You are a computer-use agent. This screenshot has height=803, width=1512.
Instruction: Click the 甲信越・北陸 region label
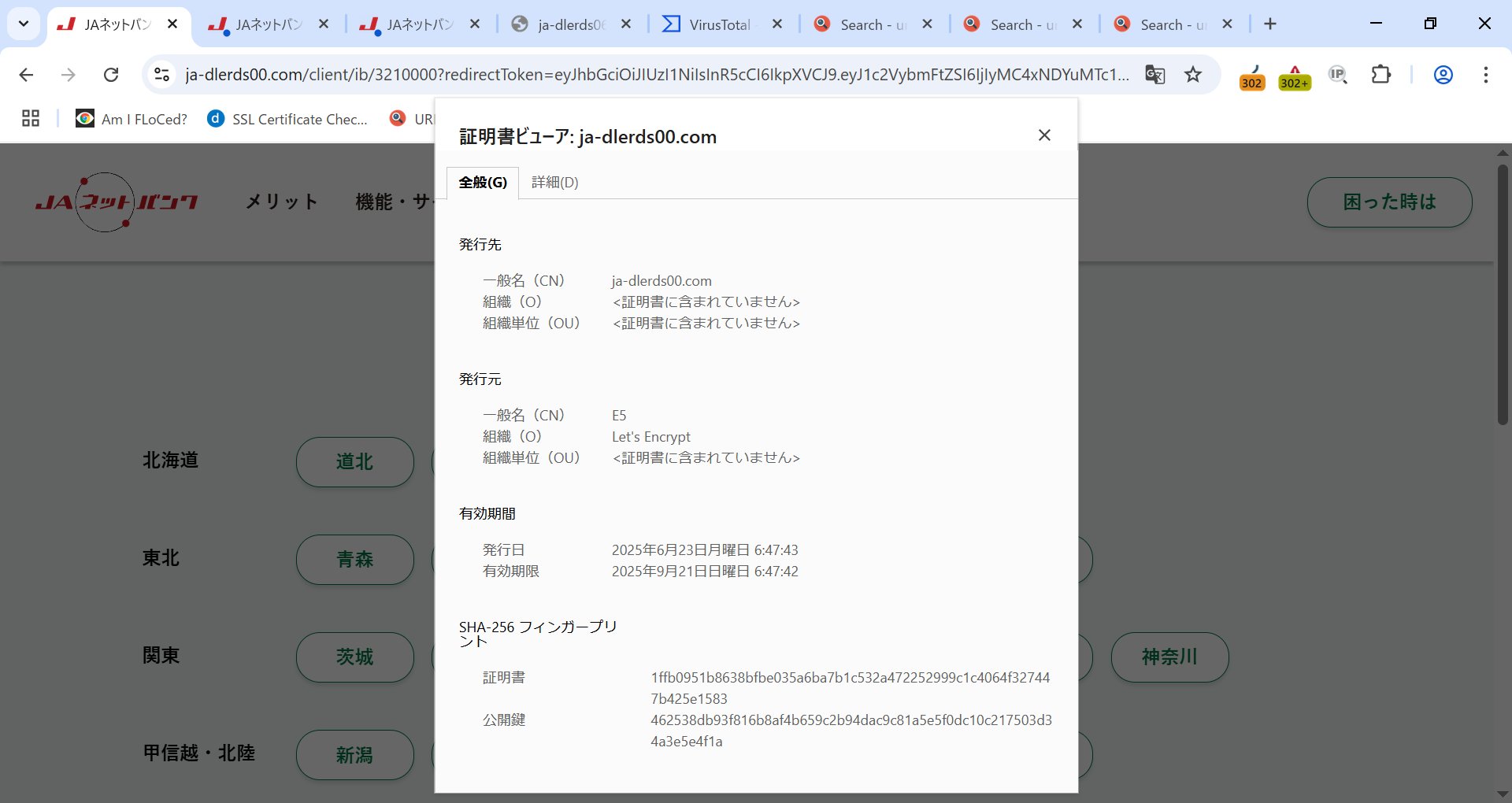[x=198, y=753]
